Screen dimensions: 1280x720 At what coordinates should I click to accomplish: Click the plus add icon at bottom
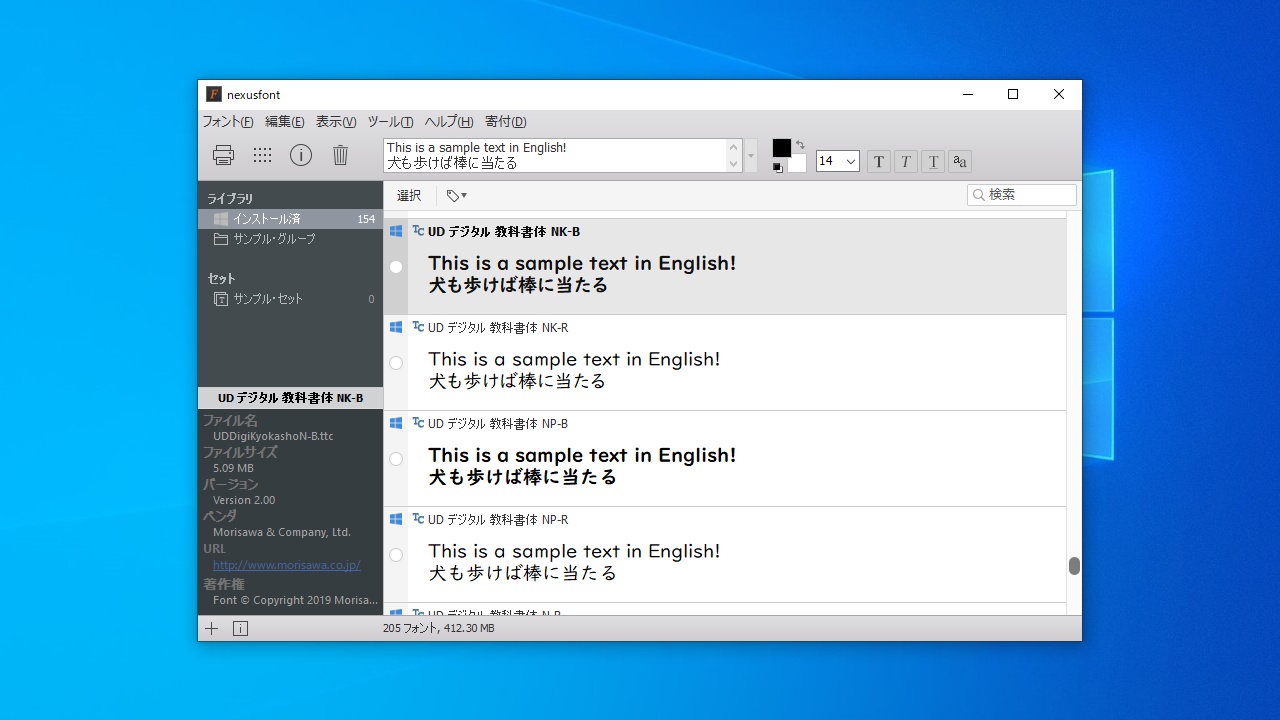pos(212,628)
